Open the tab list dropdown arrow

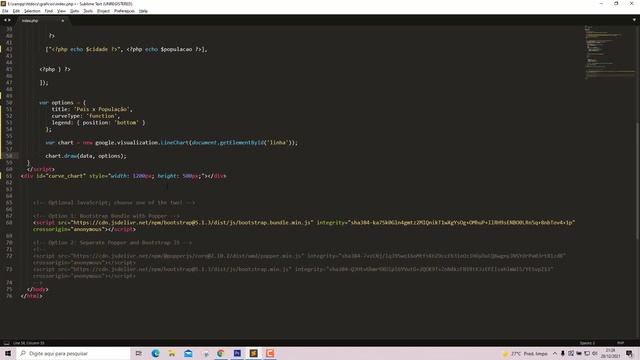pyautogui.click(x=634, y=20)
